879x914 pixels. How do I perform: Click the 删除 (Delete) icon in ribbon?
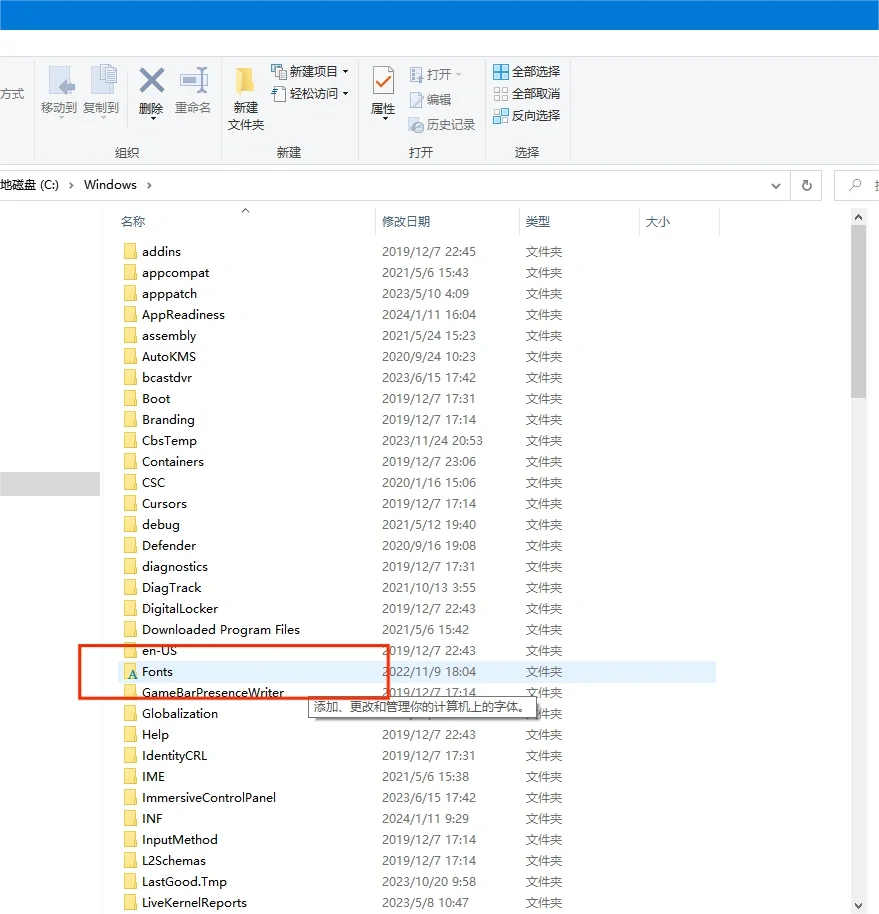pos(151,82)
